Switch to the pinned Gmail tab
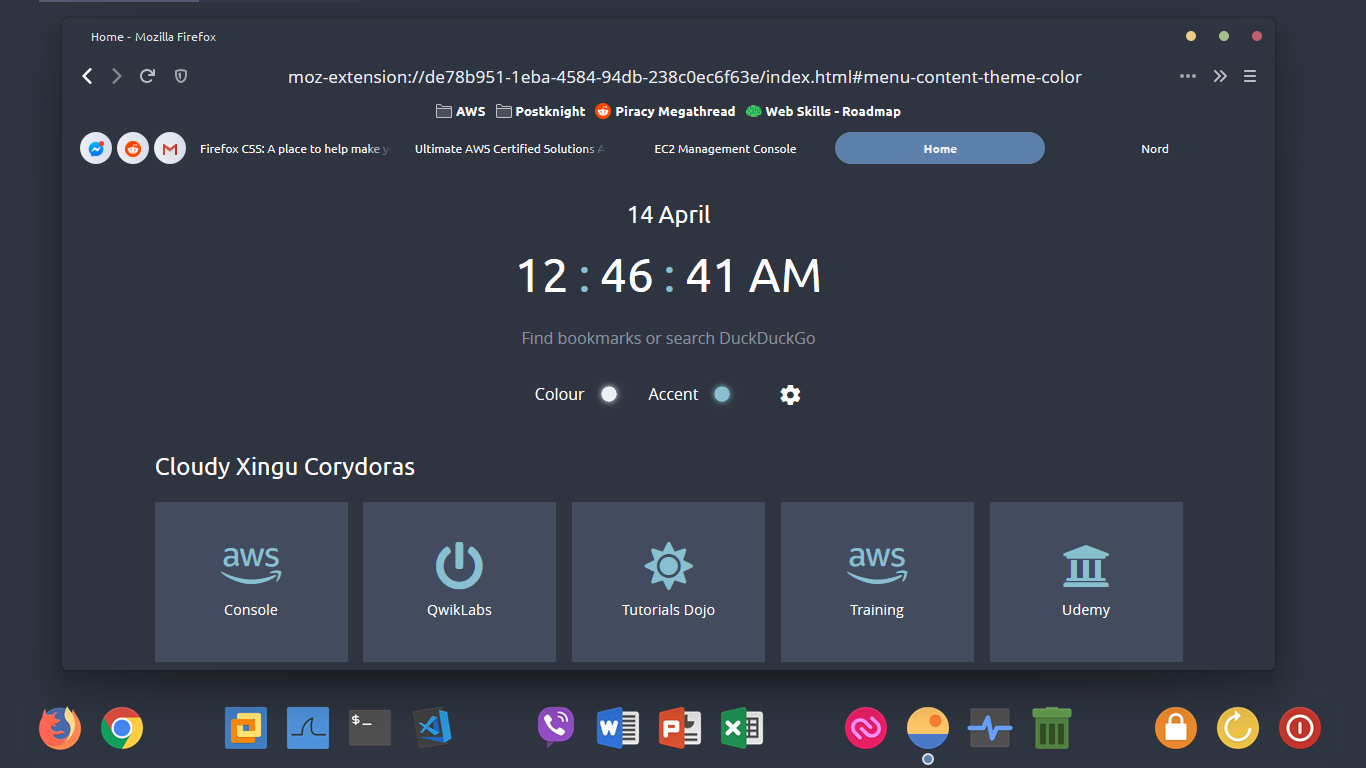Screen dimensions: 1366x768 pyautogui.click(x=170, y=149)
